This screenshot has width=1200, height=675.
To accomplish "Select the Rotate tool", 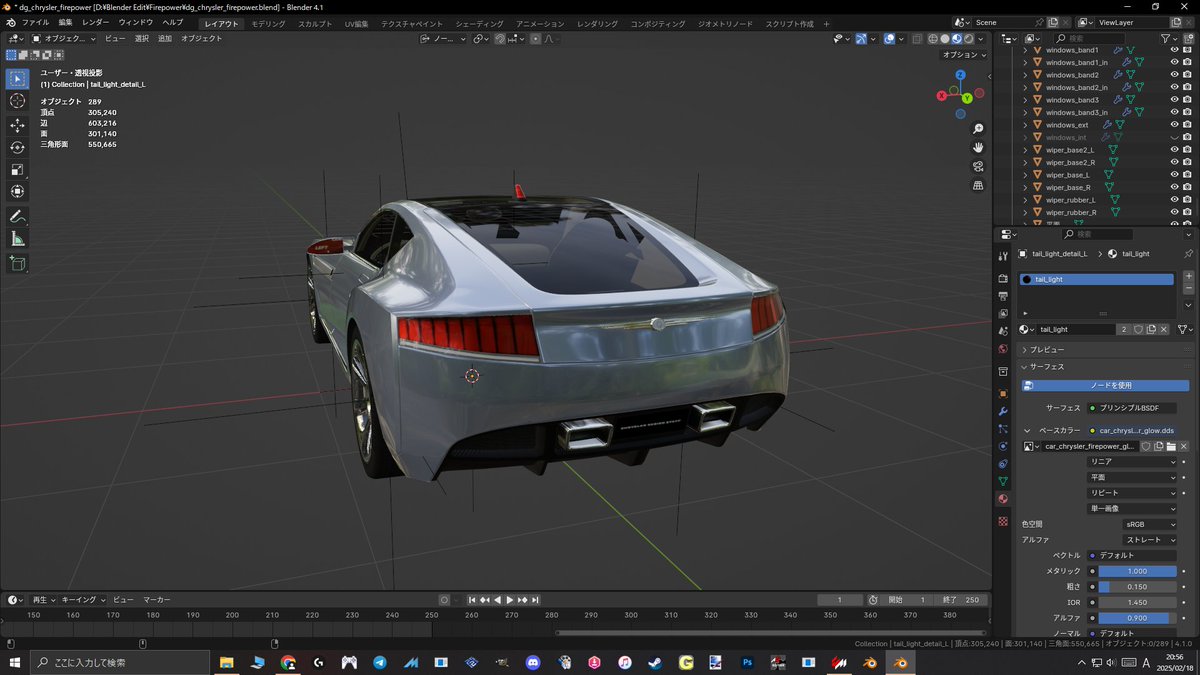I will pos(18,148).
